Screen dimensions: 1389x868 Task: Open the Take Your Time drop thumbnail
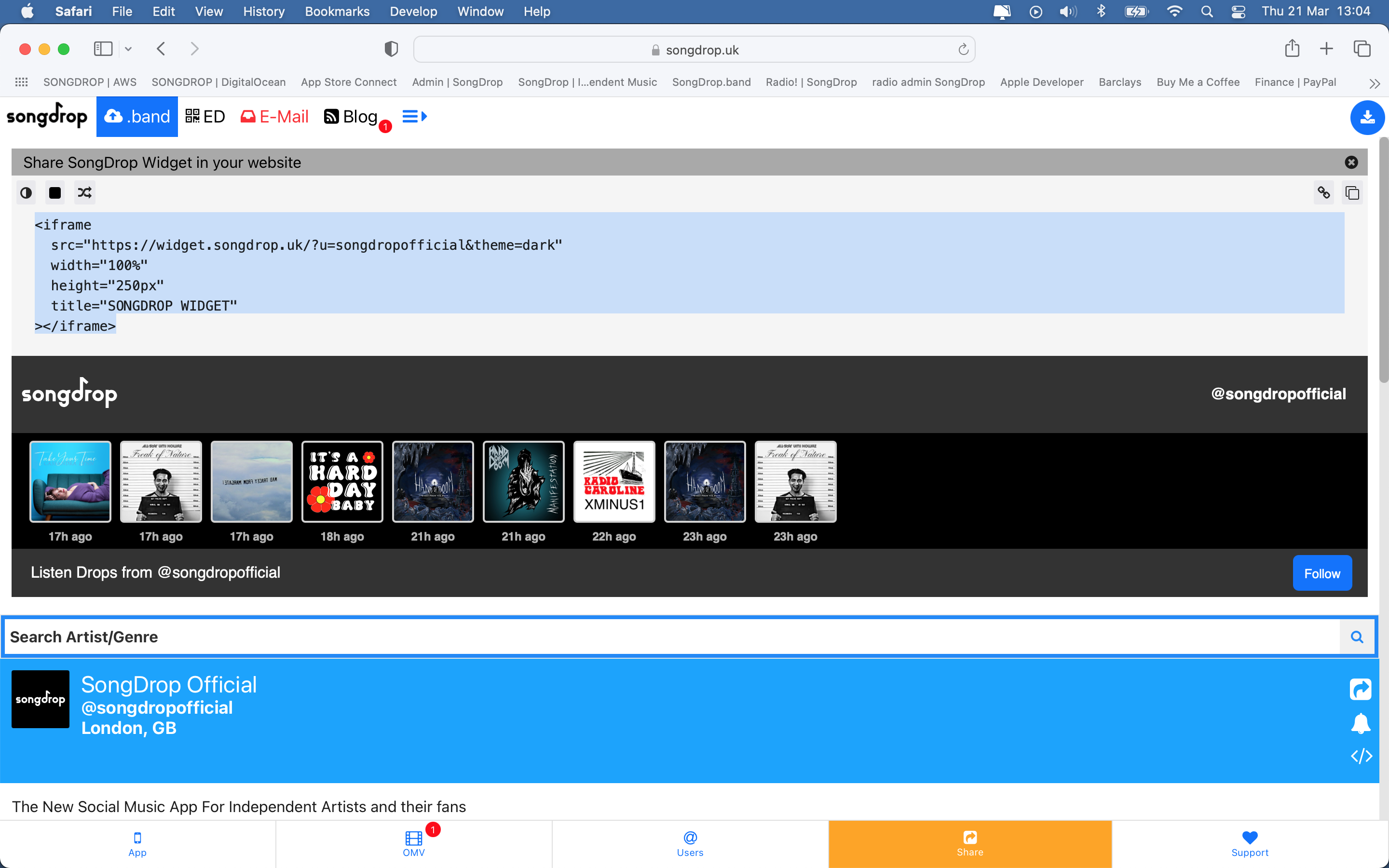pos(70,482)
